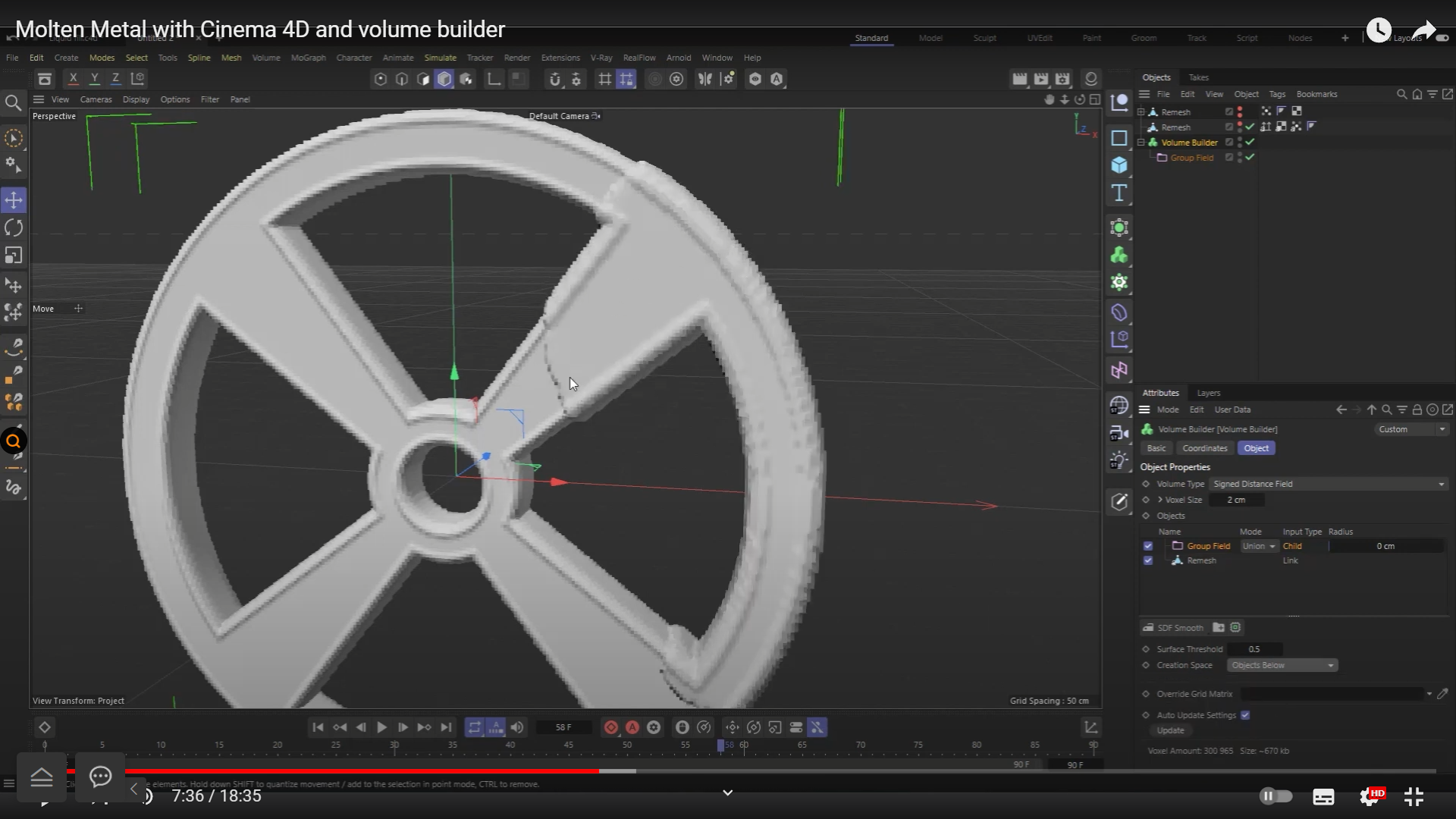Open the Volume menu
Image resolution: width=1456 pixels, height=819 pixels.
pos(266,58)
